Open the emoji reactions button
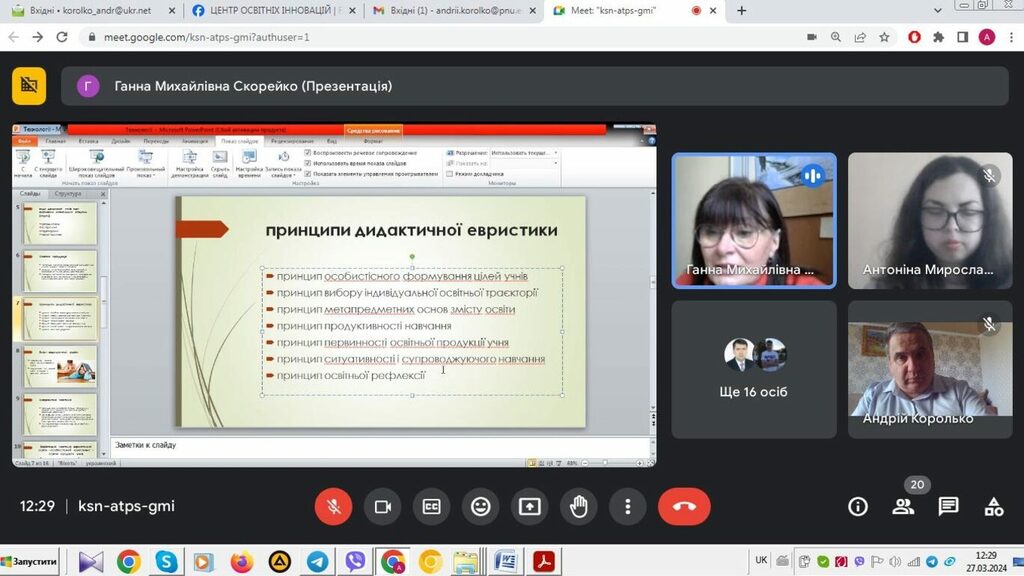Screen dimensions: 1024x576 pos(480,506)
